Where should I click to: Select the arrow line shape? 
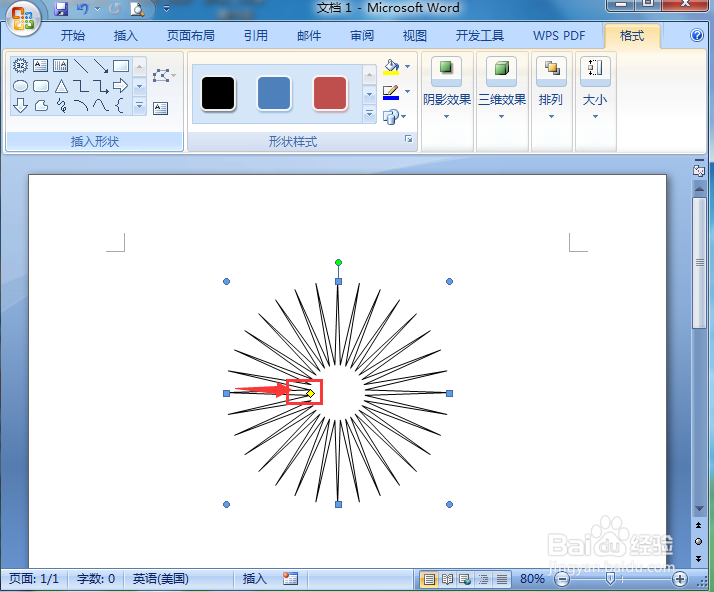101,66
